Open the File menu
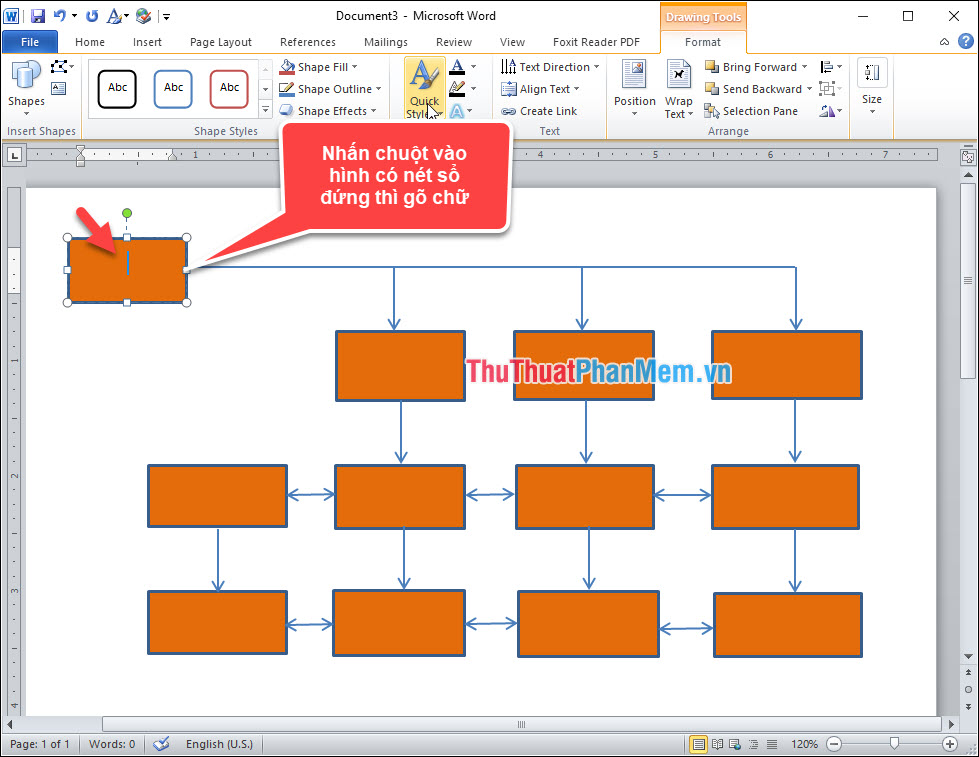Screen dimensions: 979x757 tap(29, 41)
